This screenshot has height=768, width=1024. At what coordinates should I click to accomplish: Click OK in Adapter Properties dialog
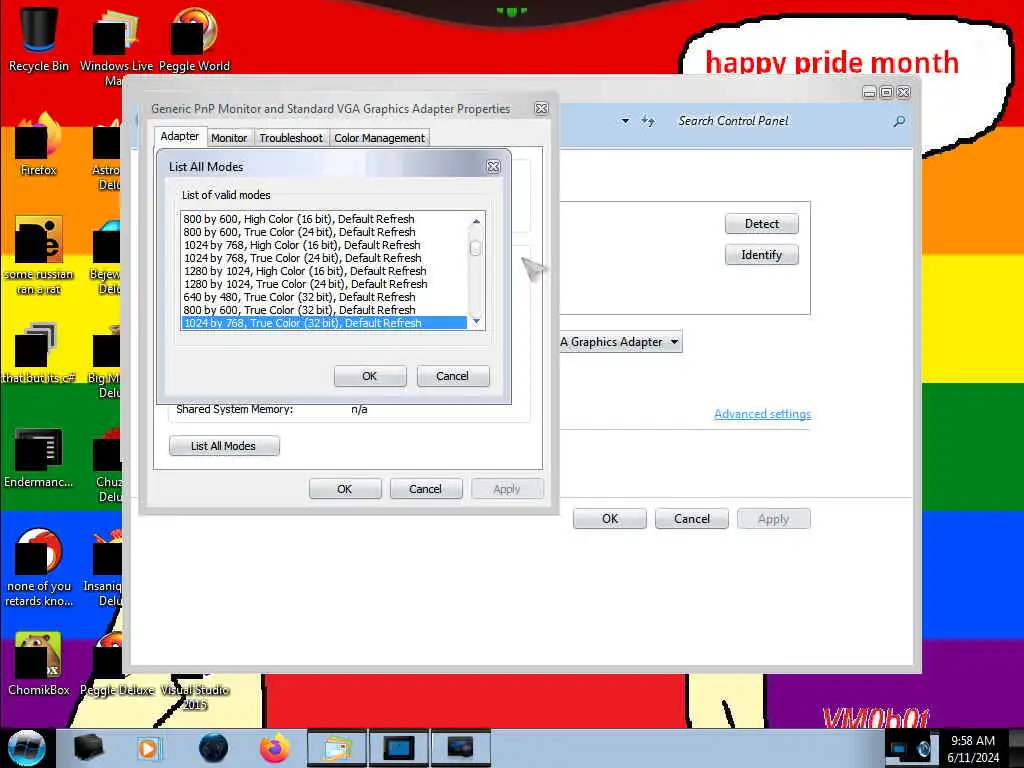click(x=344, y=489)
